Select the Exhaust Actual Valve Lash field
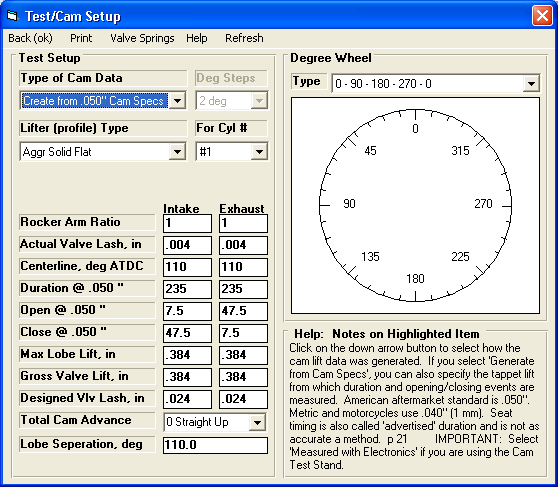The height and width of the screenshot is (487, 558). tap(243, 245)
